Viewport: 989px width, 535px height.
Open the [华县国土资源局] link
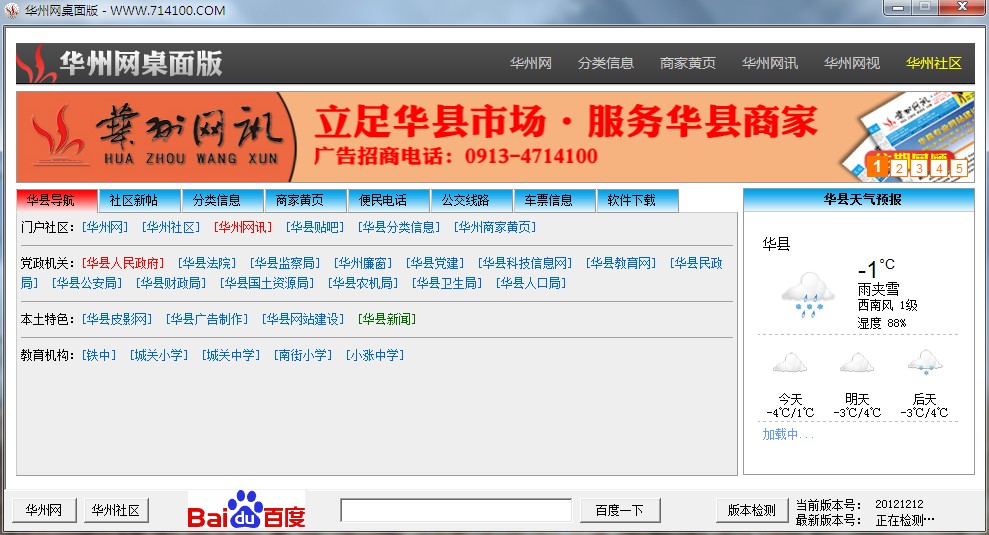pos(267,283)
